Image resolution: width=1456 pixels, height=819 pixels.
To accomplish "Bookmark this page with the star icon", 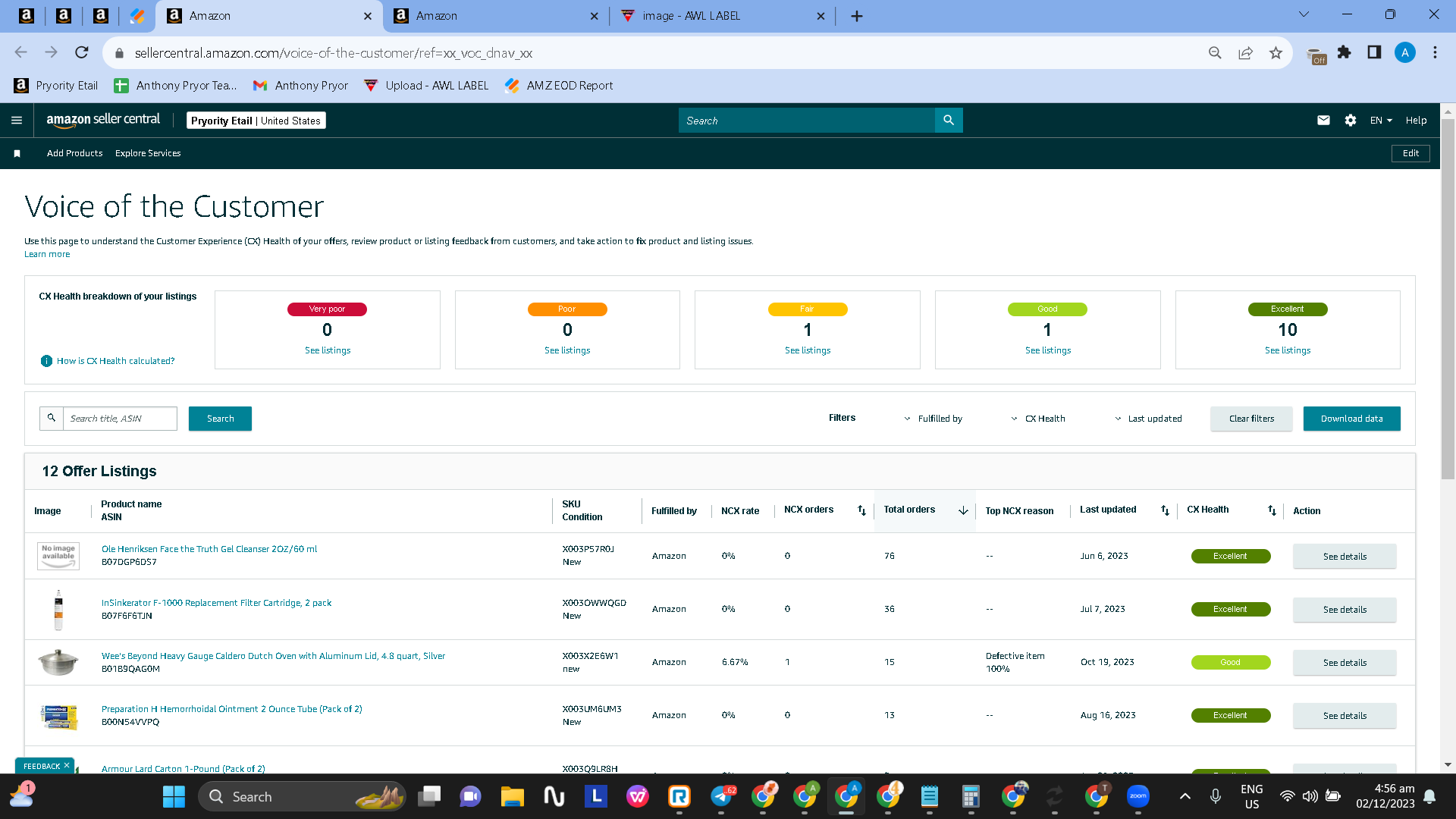I will point(1276,52).
